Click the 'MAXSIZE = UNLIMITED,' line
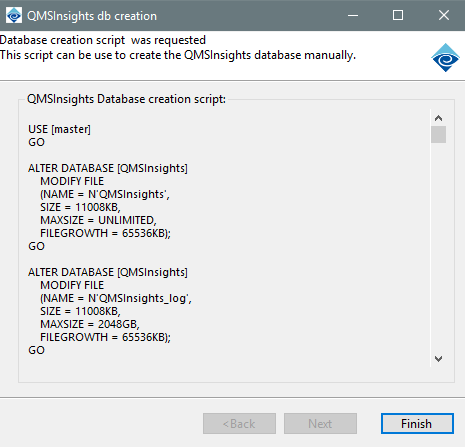 tap(98, 220)
